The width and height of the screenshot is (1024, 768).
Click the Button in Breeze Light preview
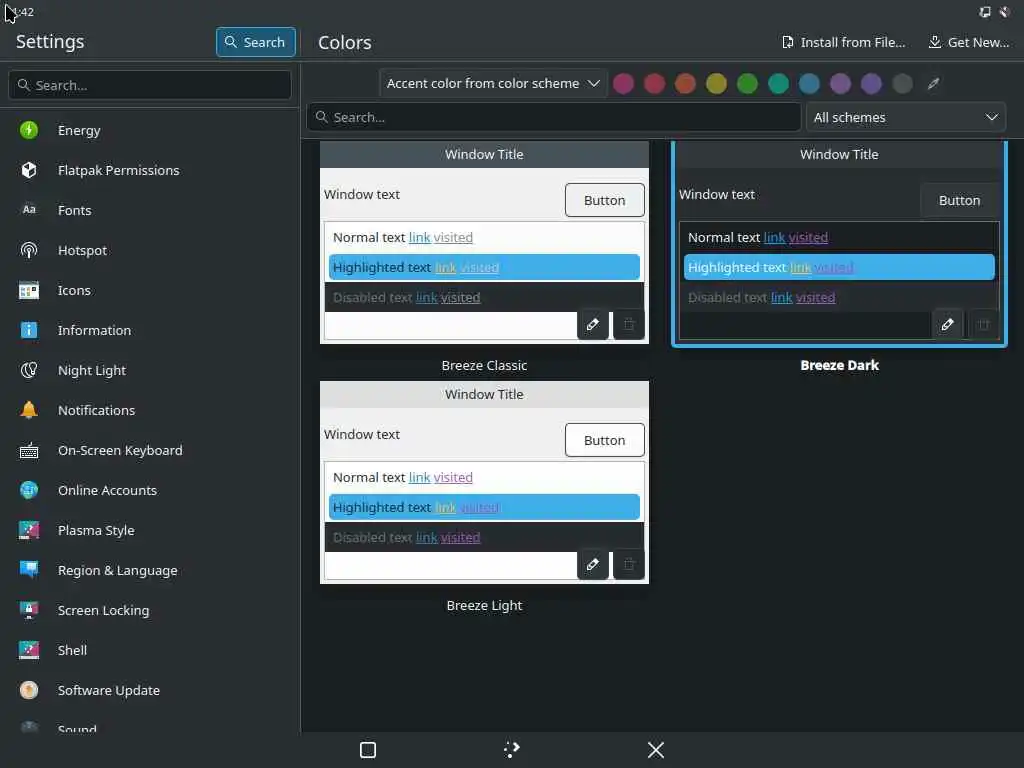pos(605,440)
